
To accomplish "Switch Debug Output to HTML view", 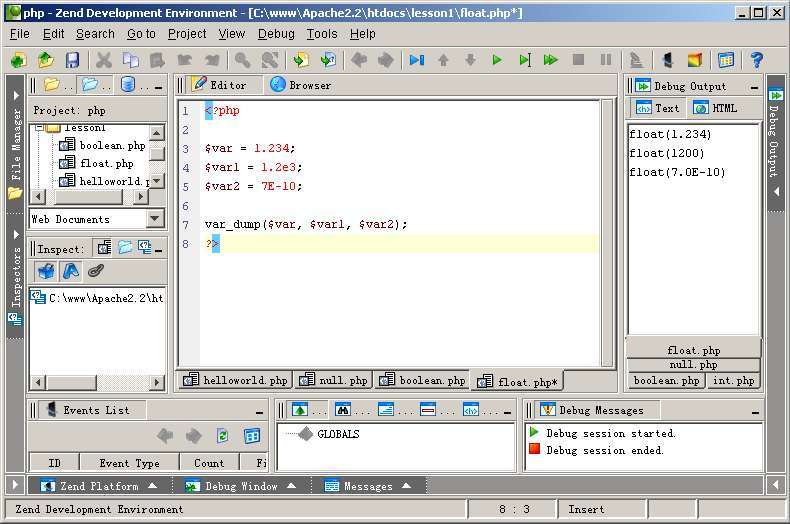I will (715, 108).
